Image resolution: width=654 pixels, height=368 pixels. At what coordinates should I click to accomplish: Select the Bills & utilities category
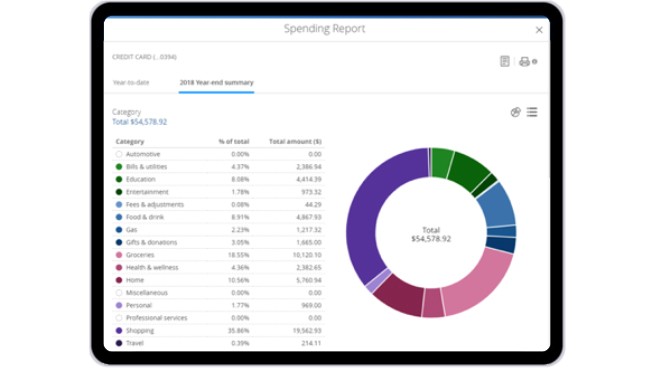click(146, 167)
